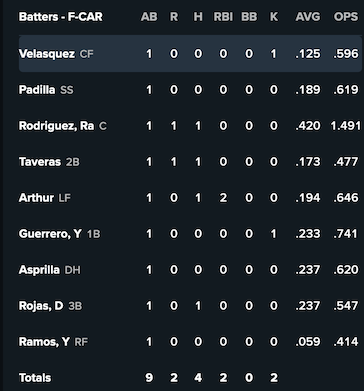Click the AVG column header
The image size is (364, 391).
click(308, 17)
